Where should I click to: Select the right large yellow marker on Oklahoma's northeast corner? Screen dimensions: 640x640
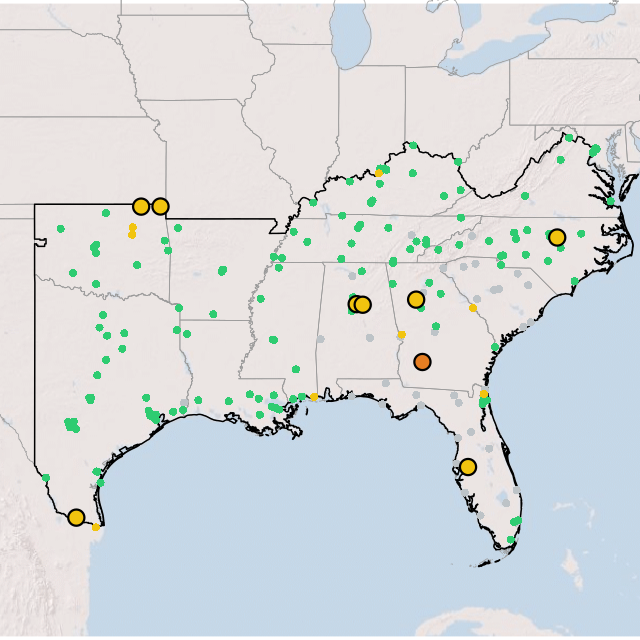pyautogui.click(x=160, y=207)
